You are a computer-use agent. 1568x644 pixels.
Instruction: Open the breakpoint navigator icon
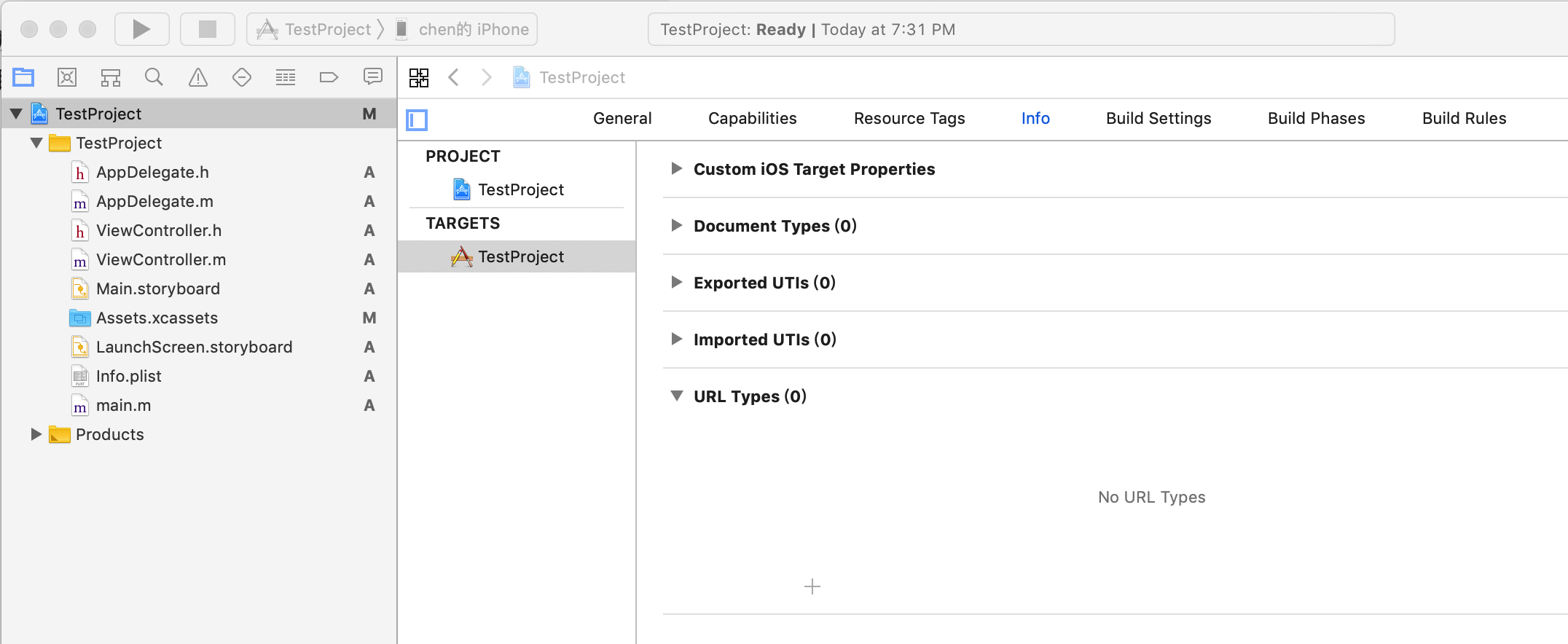329,77
